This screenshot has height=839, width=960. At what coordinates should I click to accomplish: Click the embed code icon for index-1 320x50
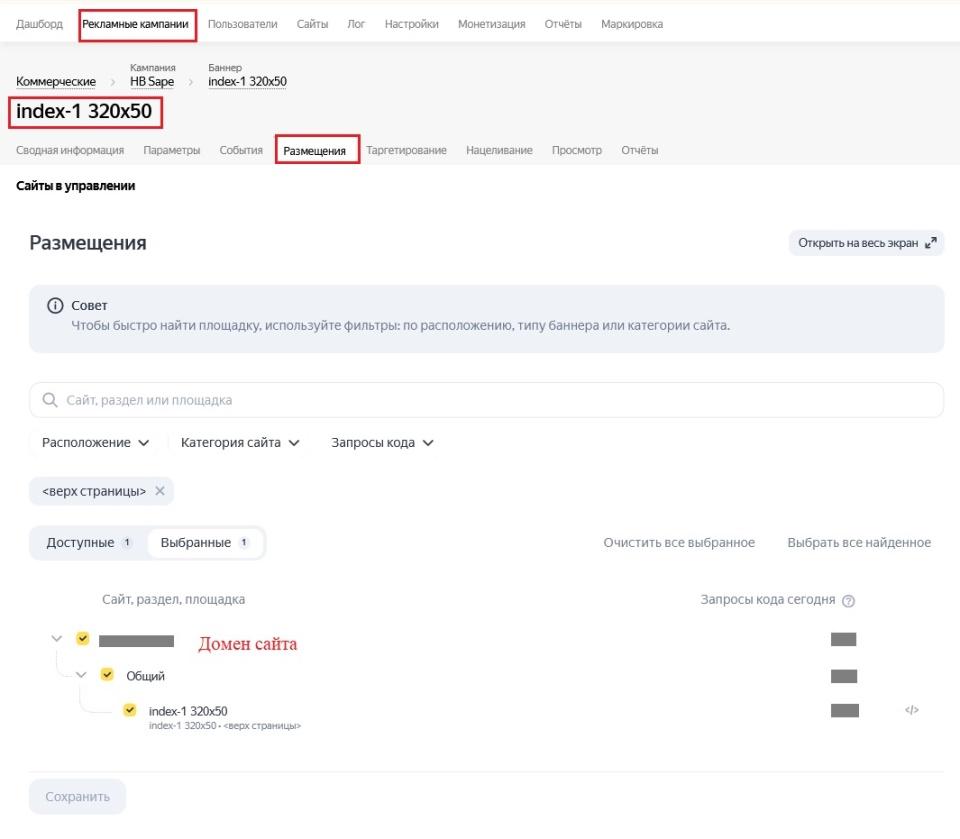coord(911,710)
